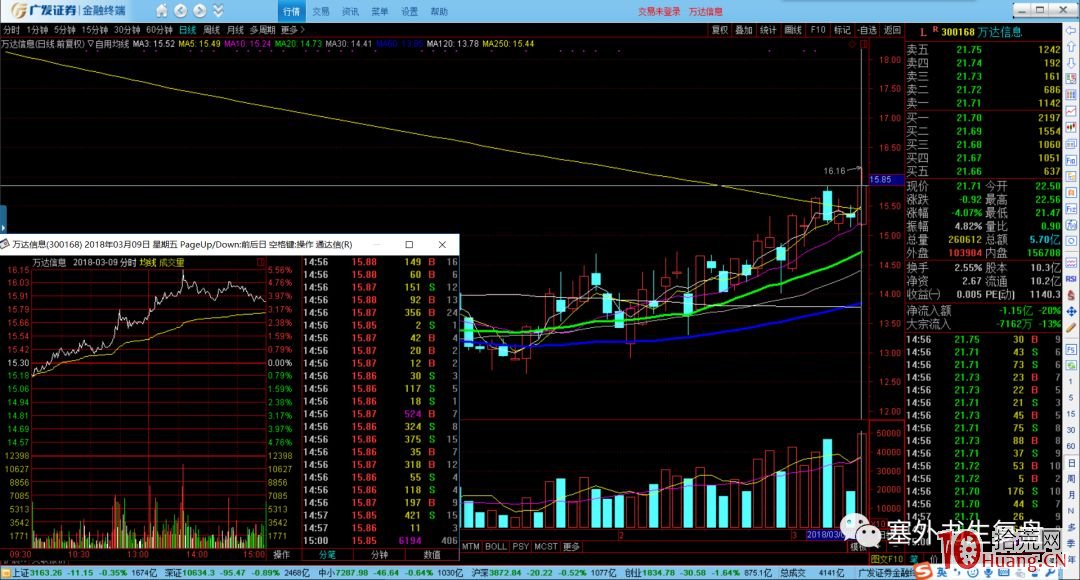
Task: Open the 帮助 menu
Action: (x=439, y=12)
